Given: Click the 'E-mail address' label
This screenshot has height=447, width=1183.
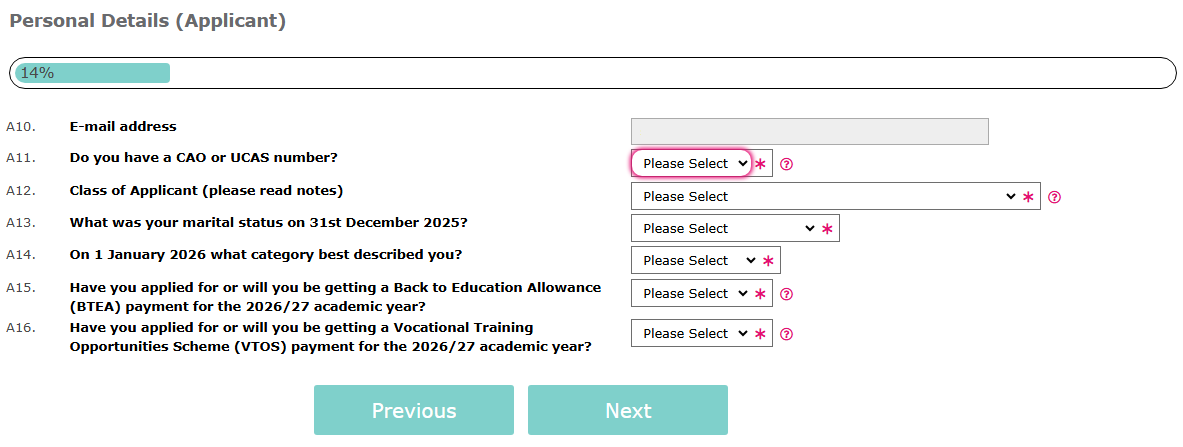Looking at the screenshot, I should (x=123, y=127).
